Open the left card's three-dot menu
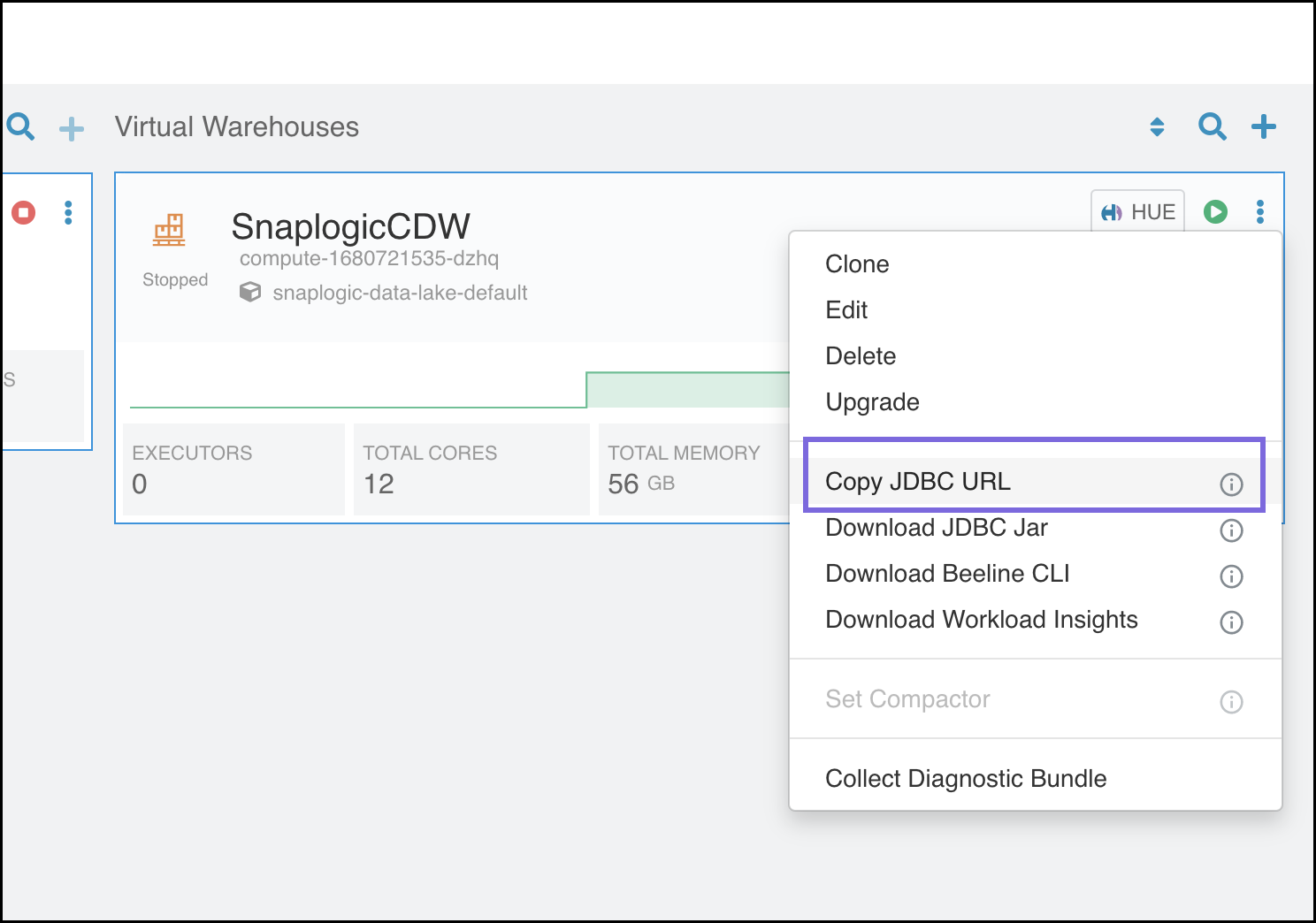 68,212
